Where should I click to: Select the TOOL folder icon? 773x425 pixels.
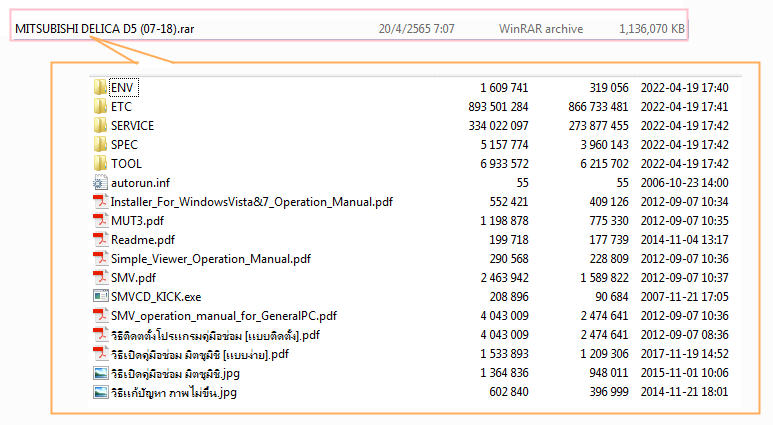100,163
